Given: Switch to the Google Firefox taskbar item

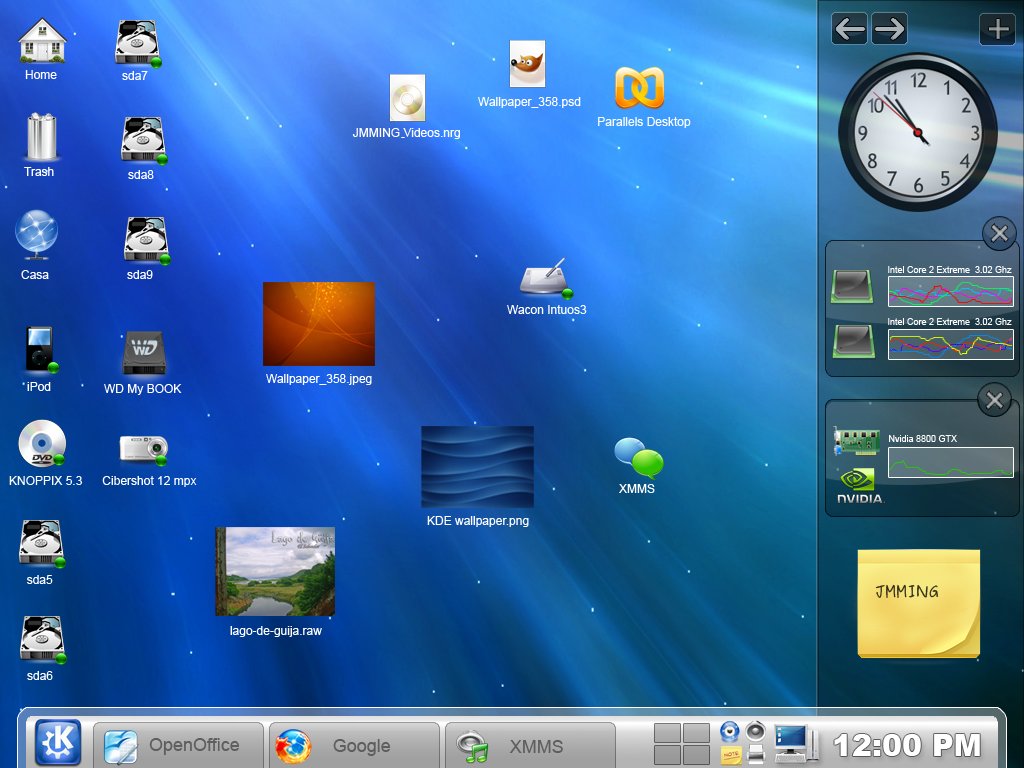Looking at the screenshot, I should coord(354,746).
